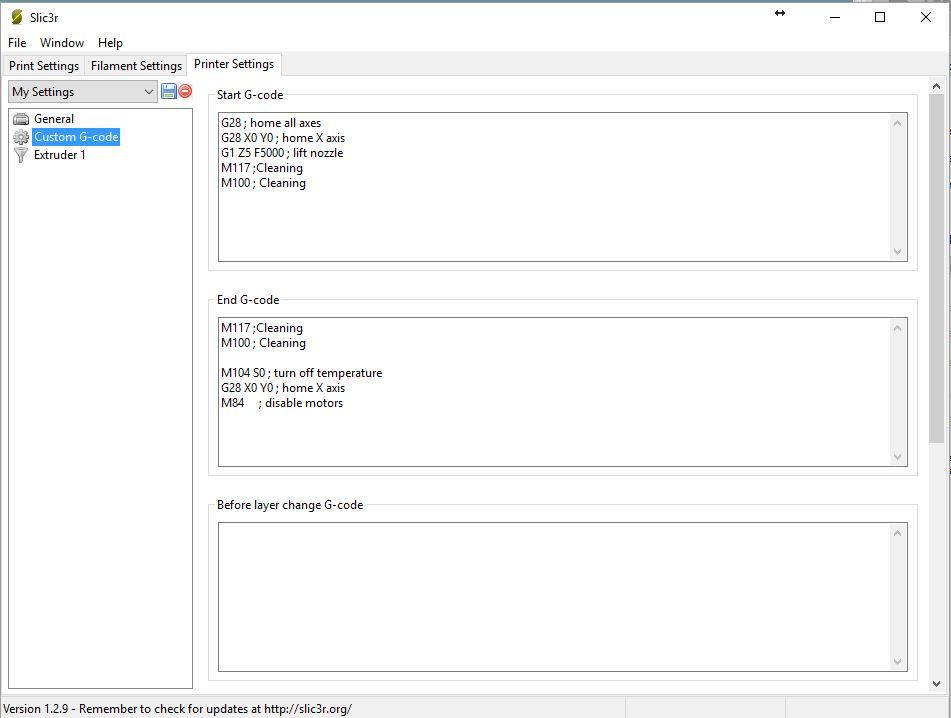Switch to the Filament Settings tab
This screenshot has width=951, height=718.
(136, 65)
